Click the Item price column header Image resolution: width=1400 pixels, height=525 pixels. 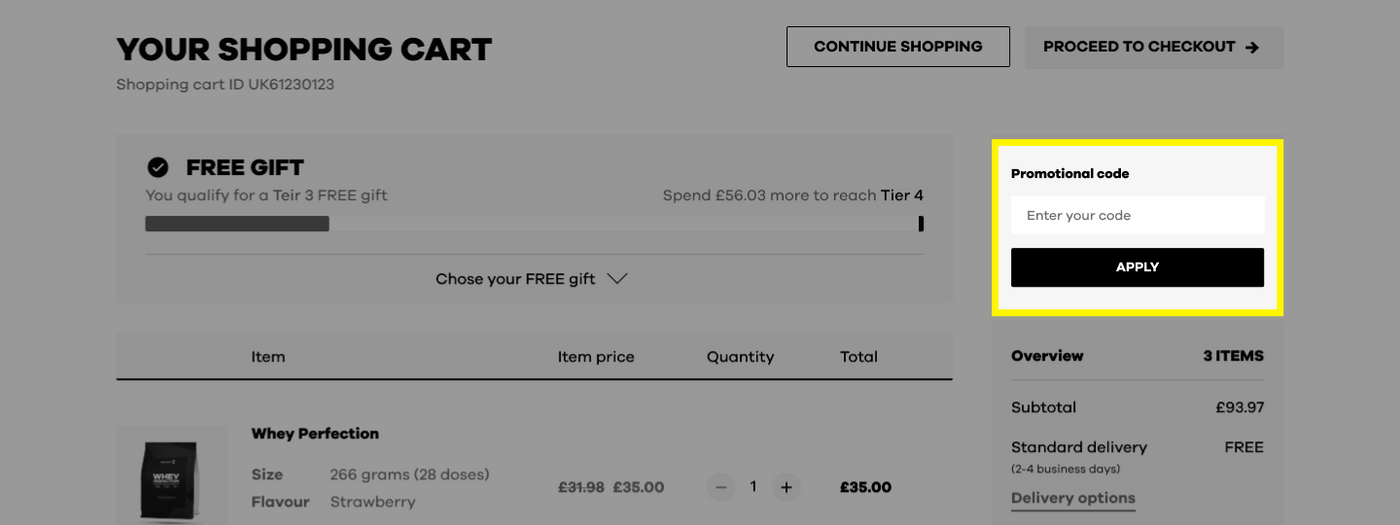click(596, 357)
